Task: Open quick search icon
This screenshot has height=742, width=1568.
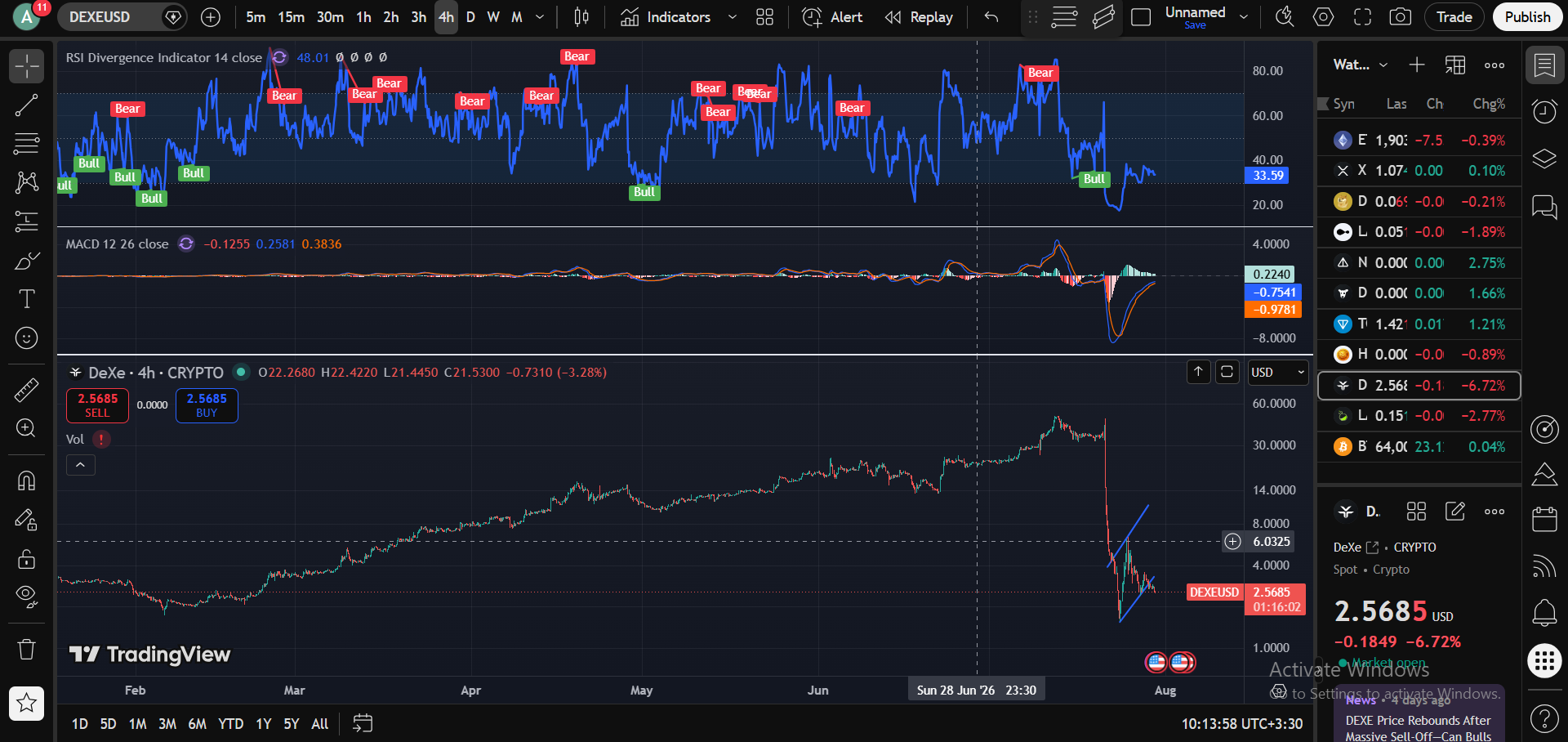Action: click(1285, 17)
